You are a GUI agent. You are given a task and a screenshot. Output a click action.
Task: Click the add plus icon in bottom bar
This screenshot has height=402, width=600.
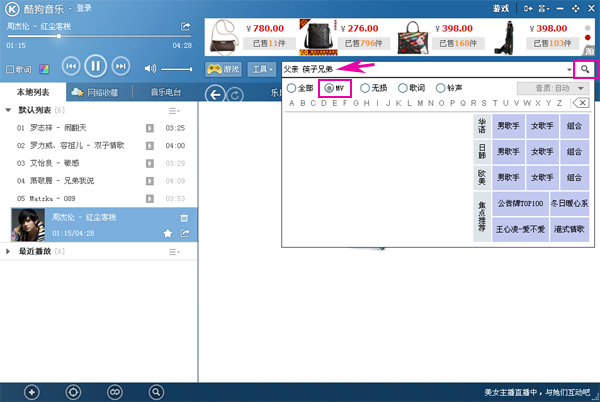click(32, 392)
